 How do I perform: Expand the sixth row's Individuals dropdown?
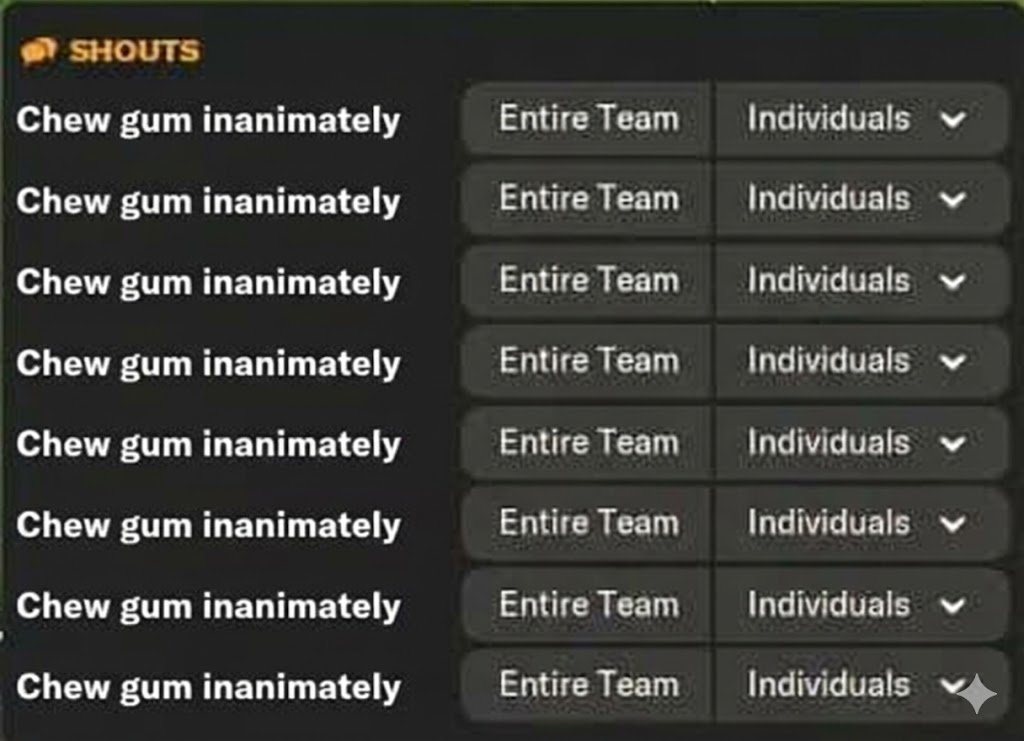(858, 523)
